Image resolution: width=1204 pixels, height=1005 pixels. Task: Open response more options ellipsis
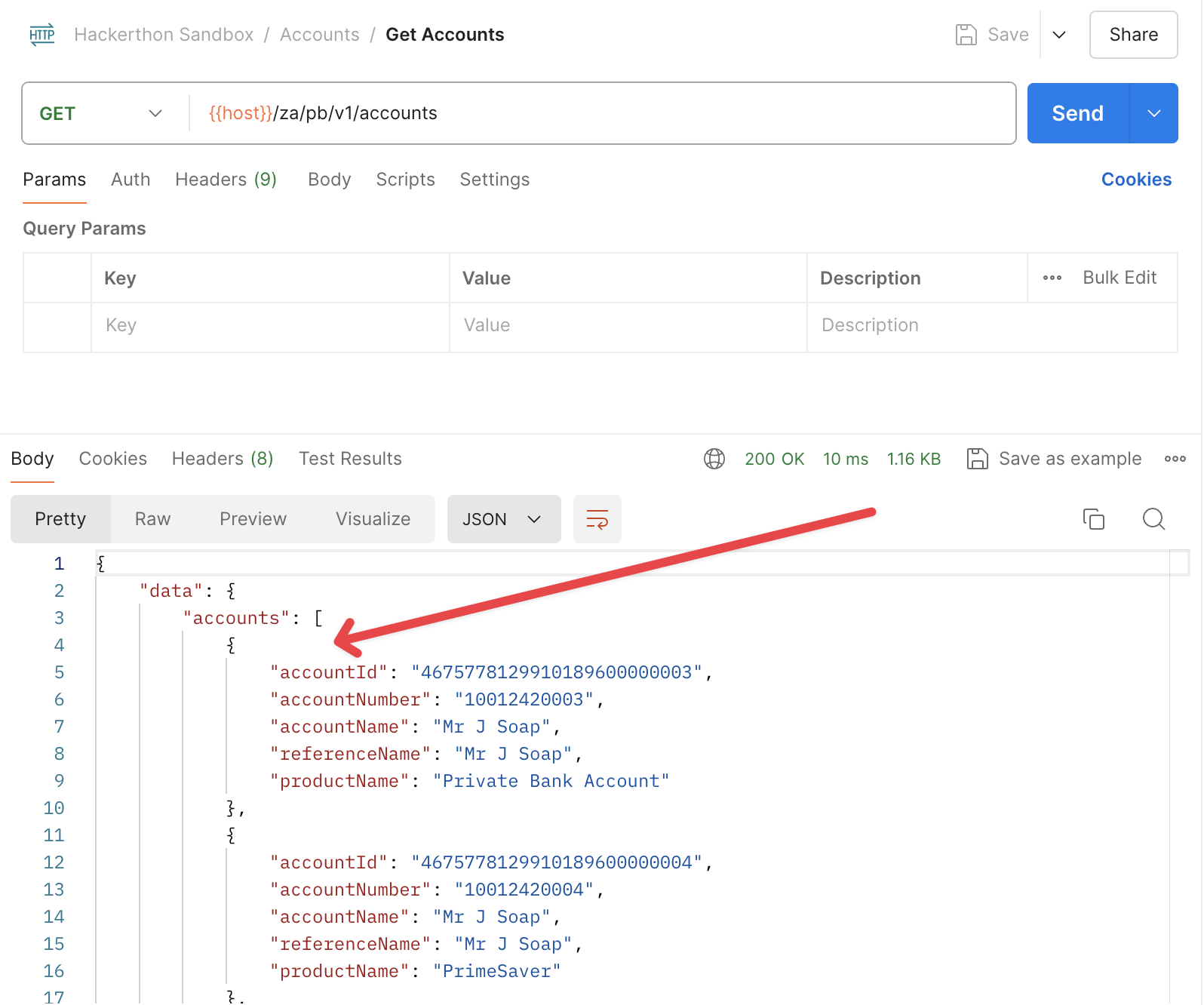tap(1175, 459)
